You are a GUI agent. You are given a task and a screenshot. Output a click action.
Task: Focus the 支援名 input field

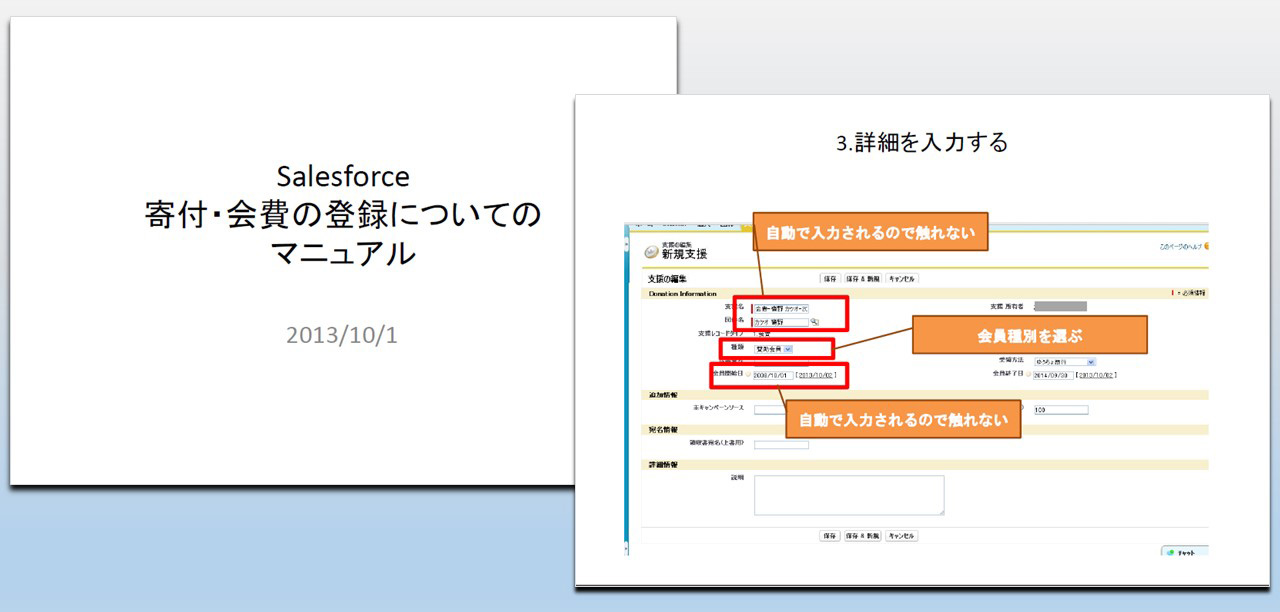click(x=781, y=309)
